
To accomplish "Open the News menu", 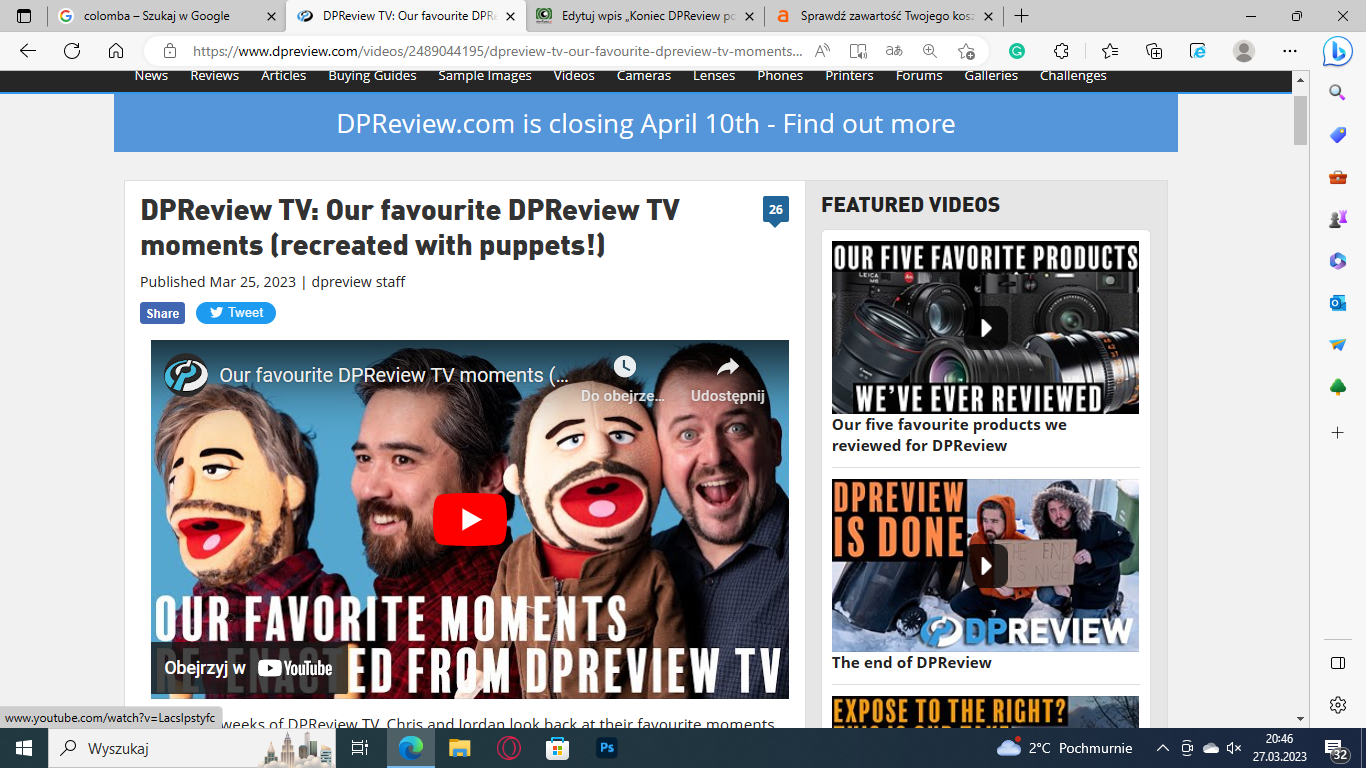I will (151, 76).
